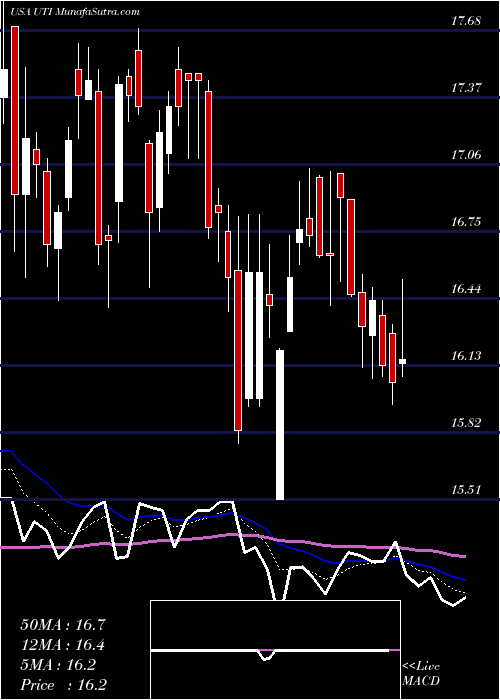Select the 16.44 price axis label
500x700 pixels.
click(465, 288)
